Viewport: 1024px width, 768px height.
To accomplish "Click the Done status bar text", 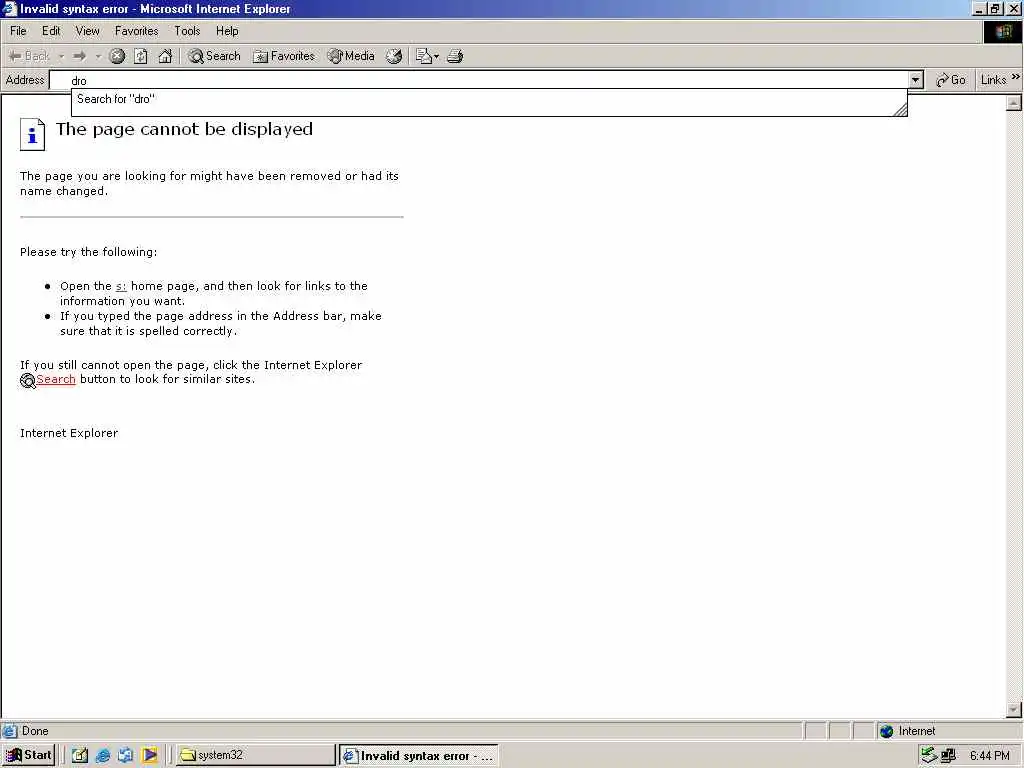I will pos(35,731).
